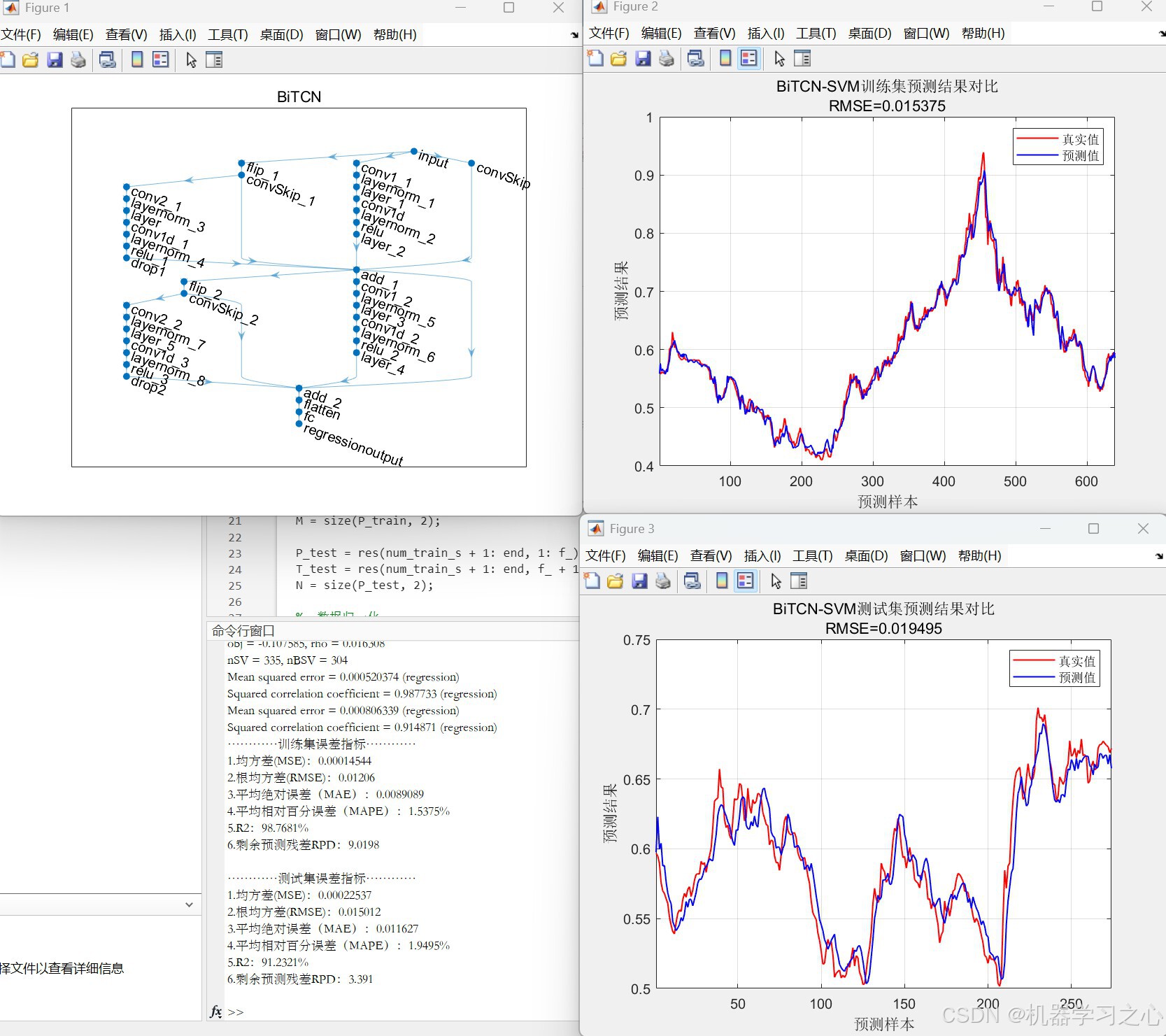Select Edit Plot arrow in Figure 3 toolbar

[776, 581]
